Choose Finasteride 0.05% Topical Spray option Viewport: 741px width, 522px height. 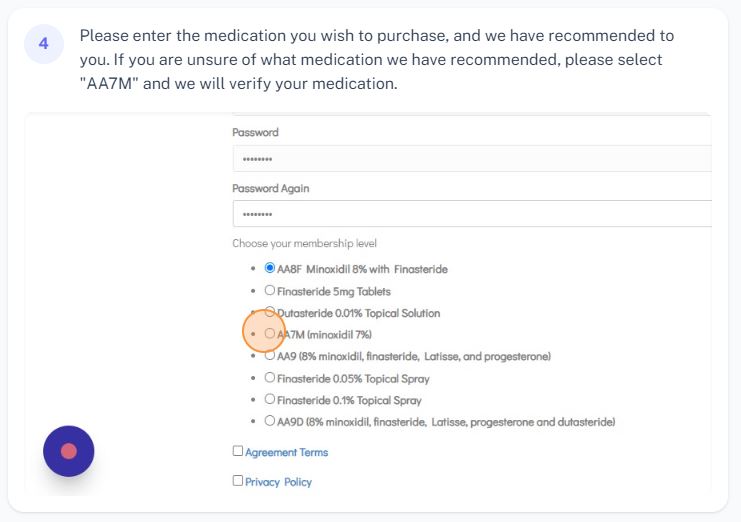[x=270, y=378]
